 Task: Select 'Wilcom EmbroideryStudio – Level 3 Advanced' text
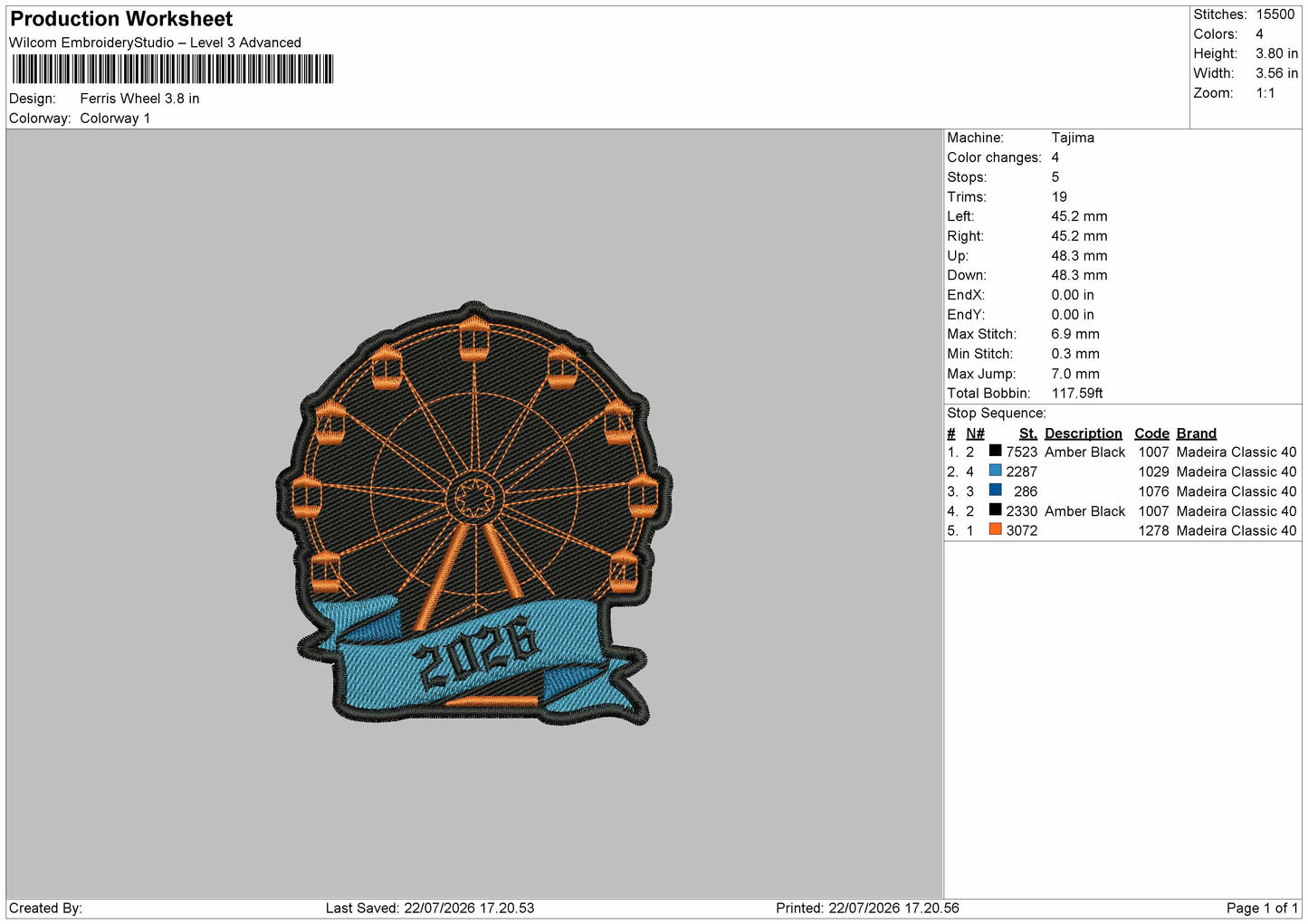[155, 43]
